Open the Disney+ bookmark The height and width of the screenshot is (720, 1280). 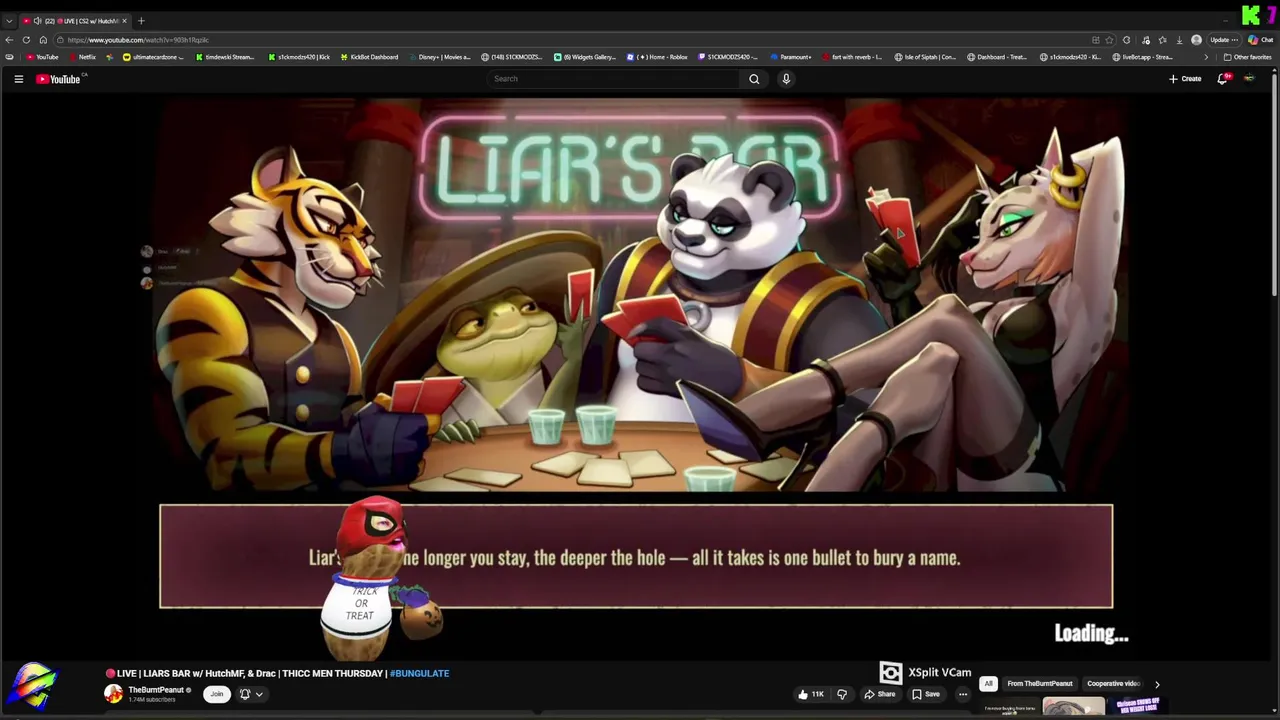coord(440,57)
